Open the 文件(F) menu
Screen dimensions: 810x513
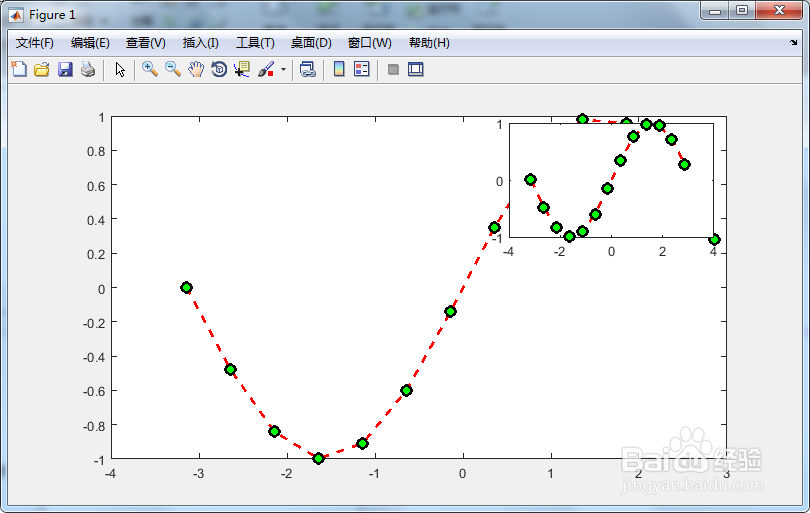coord(35,43)
